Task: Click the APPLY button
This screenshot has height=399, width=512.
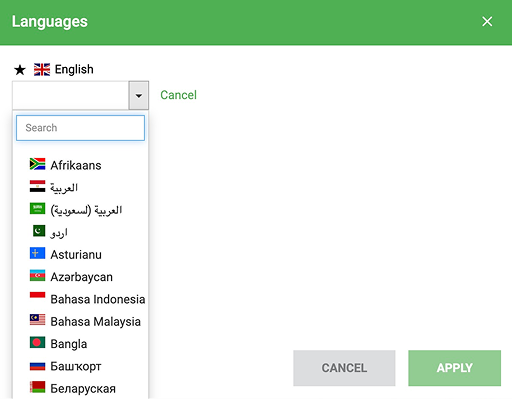Action: 455,368
